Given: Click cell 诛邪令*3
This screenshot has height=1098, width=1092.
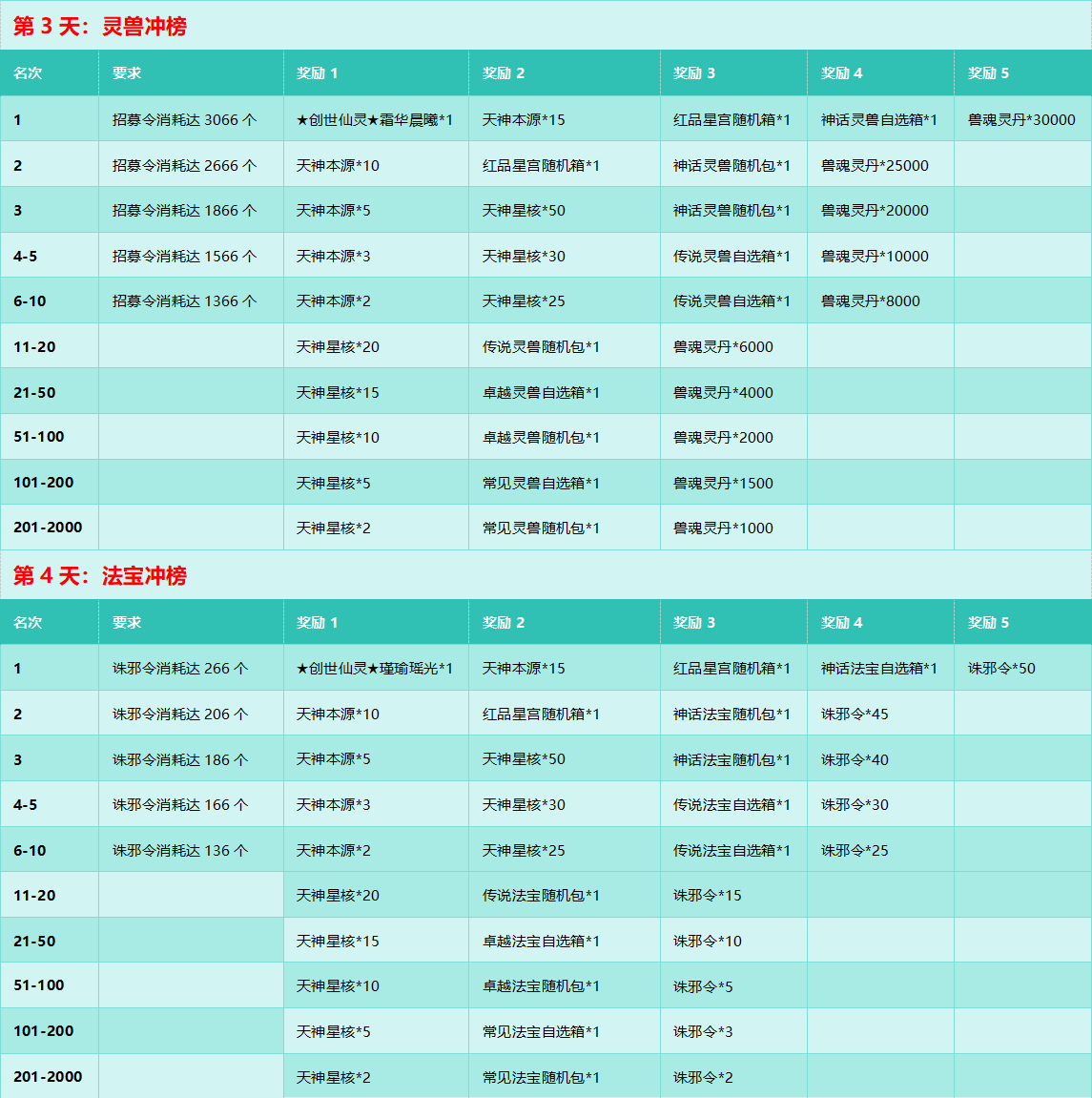Looking at the screenshot, I should [703, 1031].
